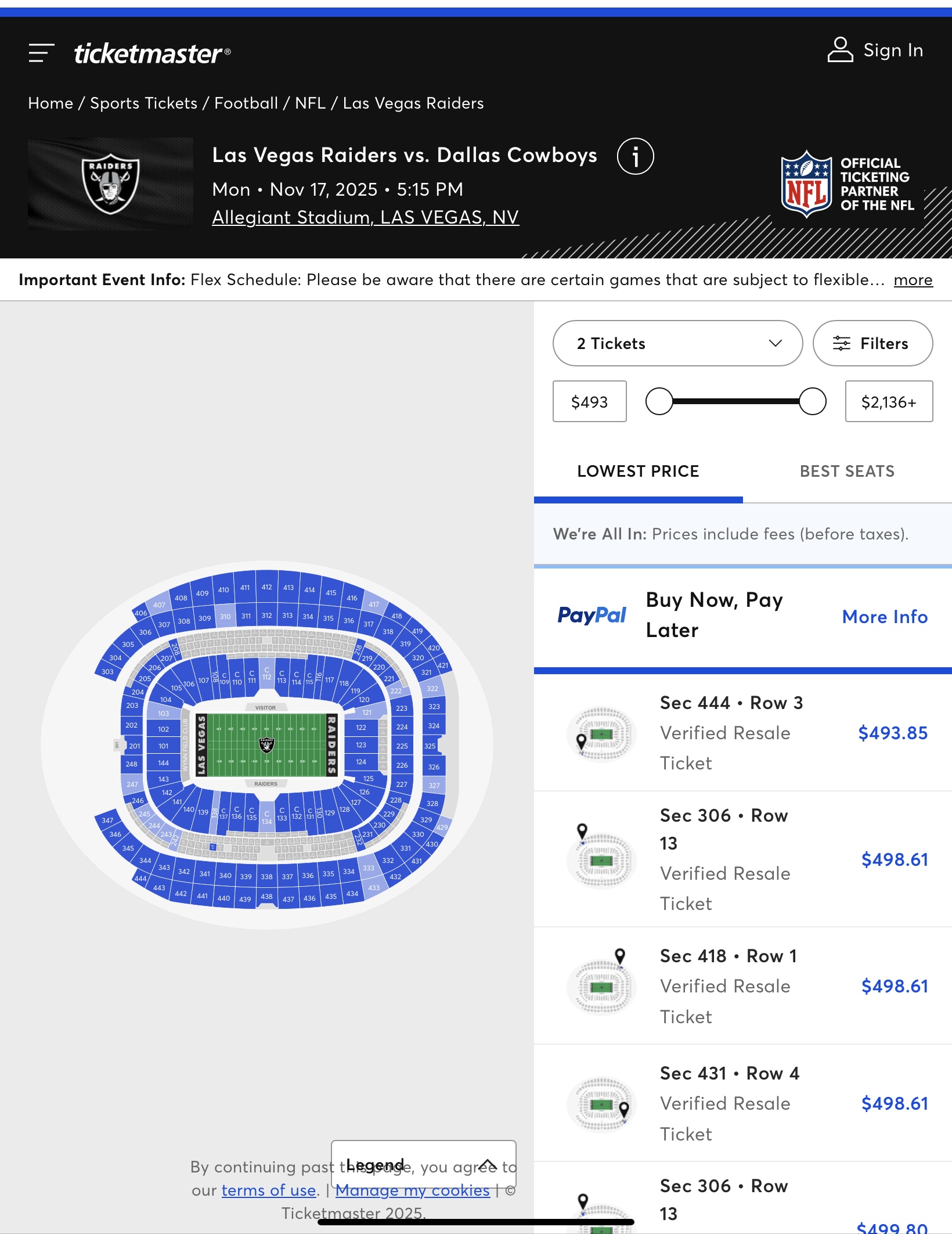Open the Filters sliders button

(872, 343)
